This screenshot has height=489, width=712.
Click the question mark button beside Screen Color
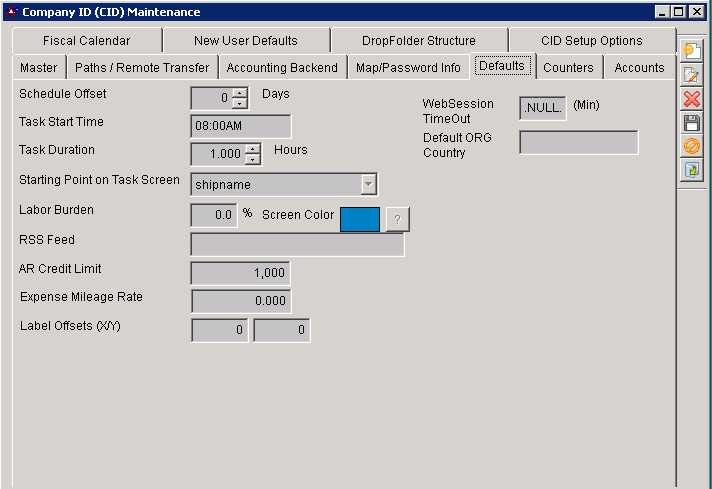397,220
